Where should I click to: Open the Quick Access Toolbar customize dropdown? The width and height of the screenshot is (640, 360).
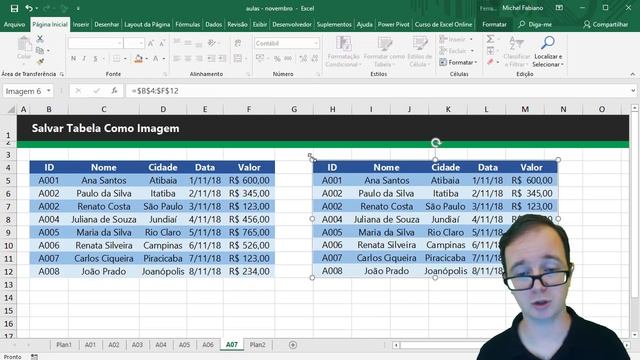(78, 8)
